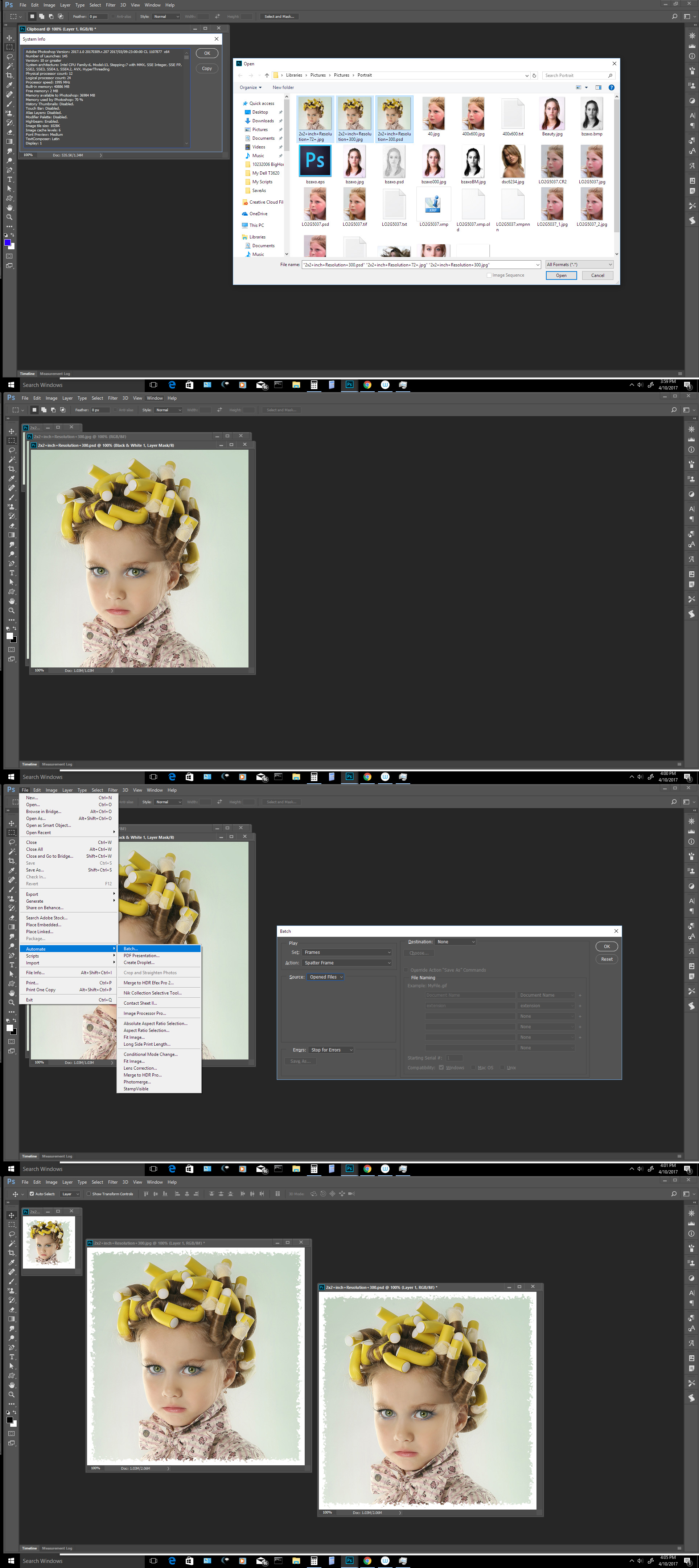The width and height of the screenshot is (699, 1568).
Task: Click the blue foreground color swatch
Action: point(7,242)
